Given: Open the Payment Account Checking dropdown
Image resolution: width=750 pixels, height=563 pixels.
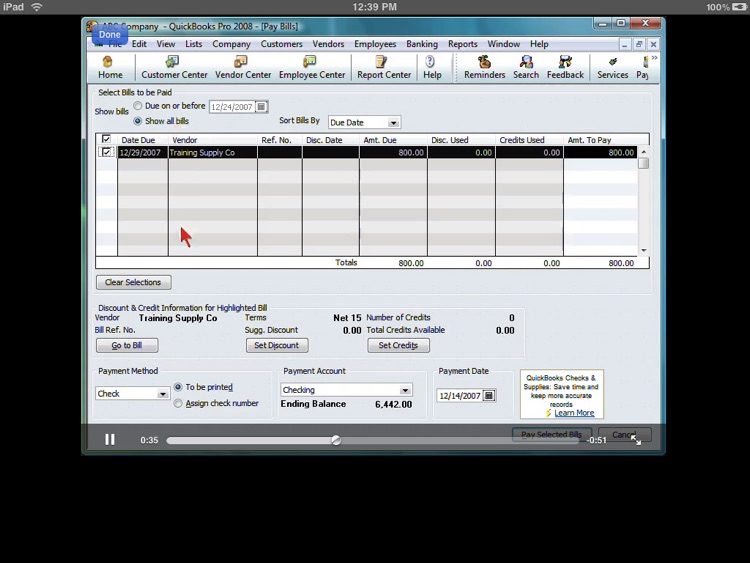Looking at the screenshot, I should click(x=405, y=390).
